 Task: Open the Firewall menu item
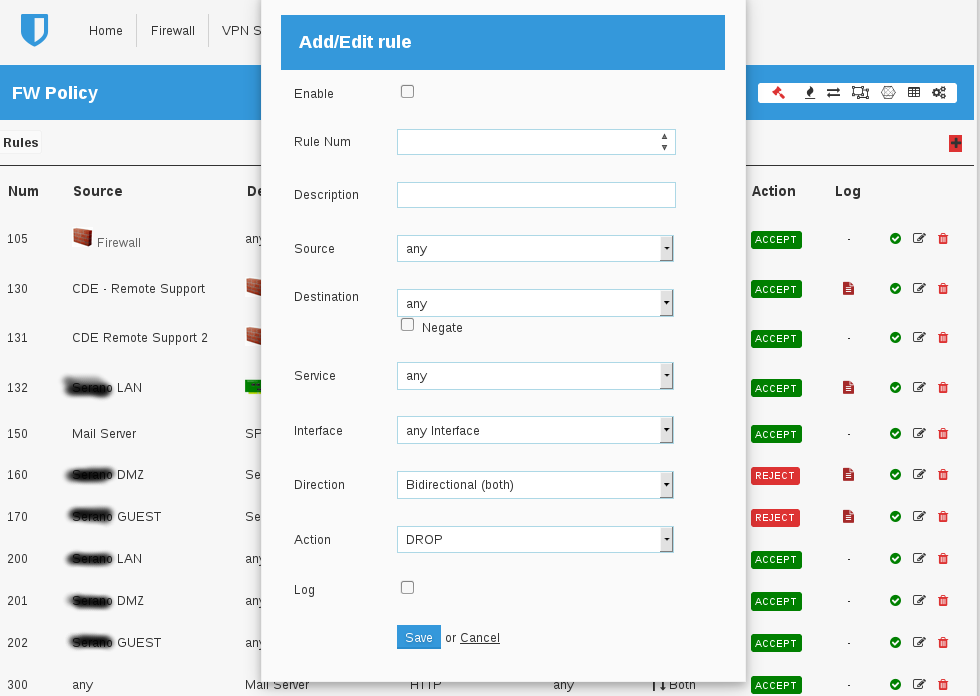point(173,31)
